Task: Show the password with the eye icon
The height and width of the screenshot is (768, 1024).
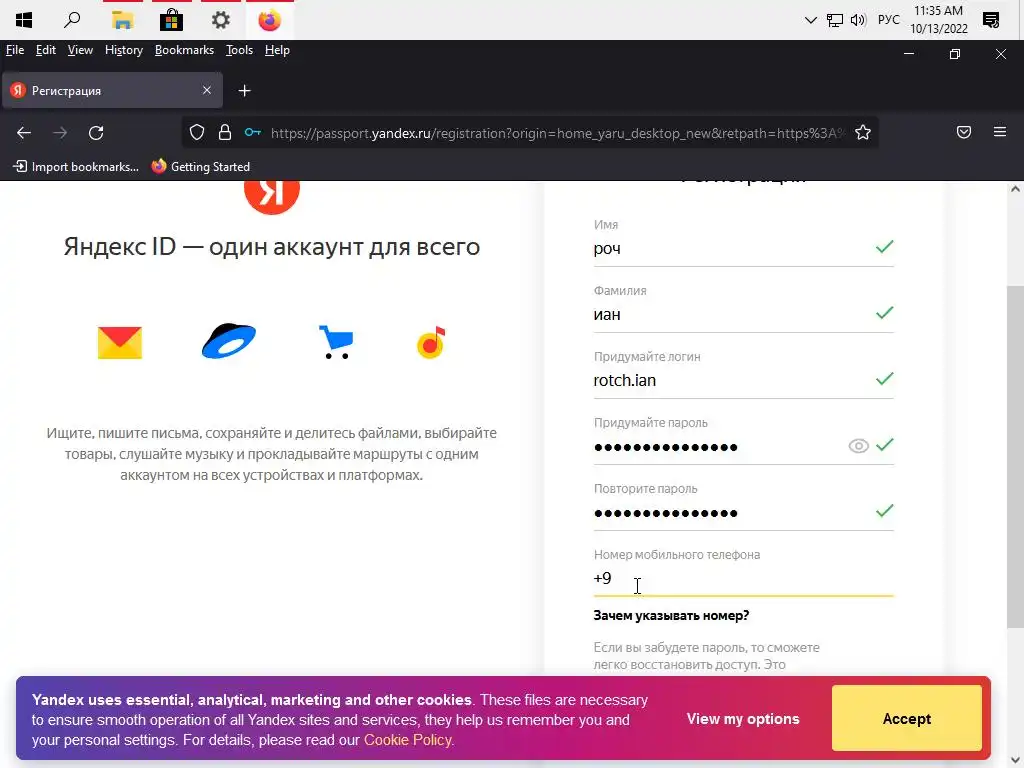Action: pyautogui.click(x=858, y=446)
